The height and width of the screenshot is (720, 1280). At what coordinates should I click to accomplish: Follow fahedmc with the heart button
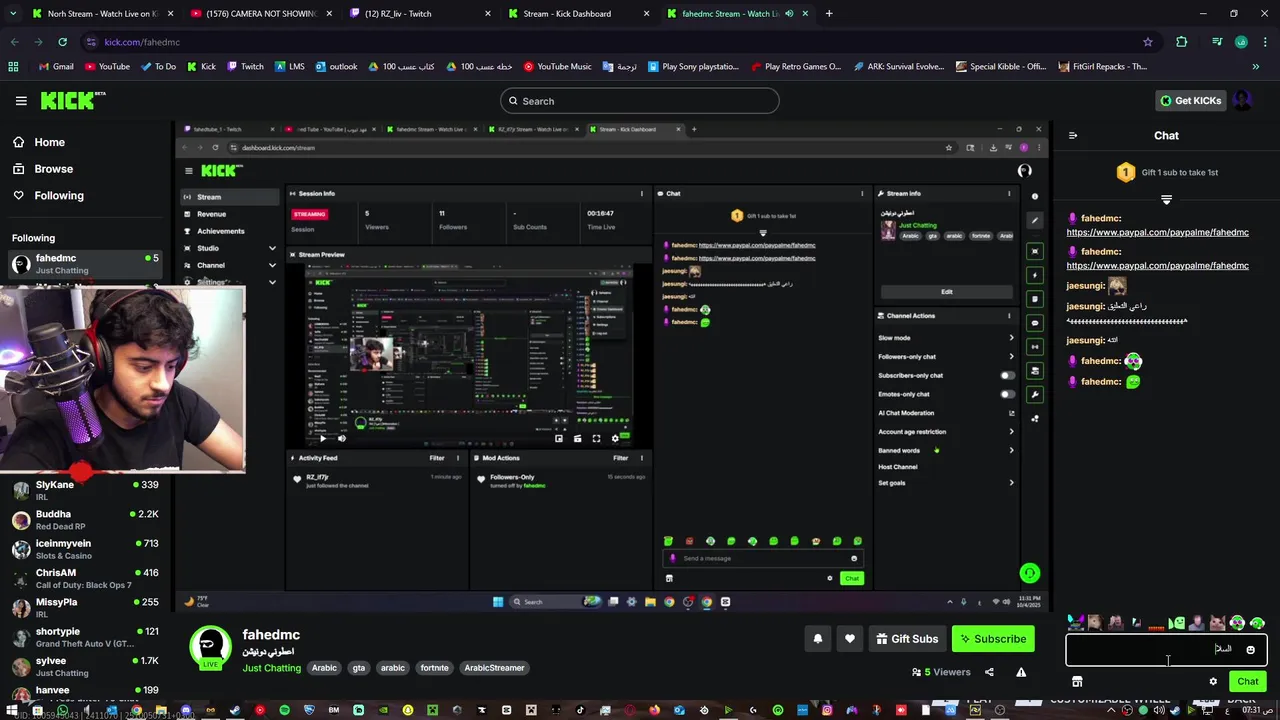[850, 639]
